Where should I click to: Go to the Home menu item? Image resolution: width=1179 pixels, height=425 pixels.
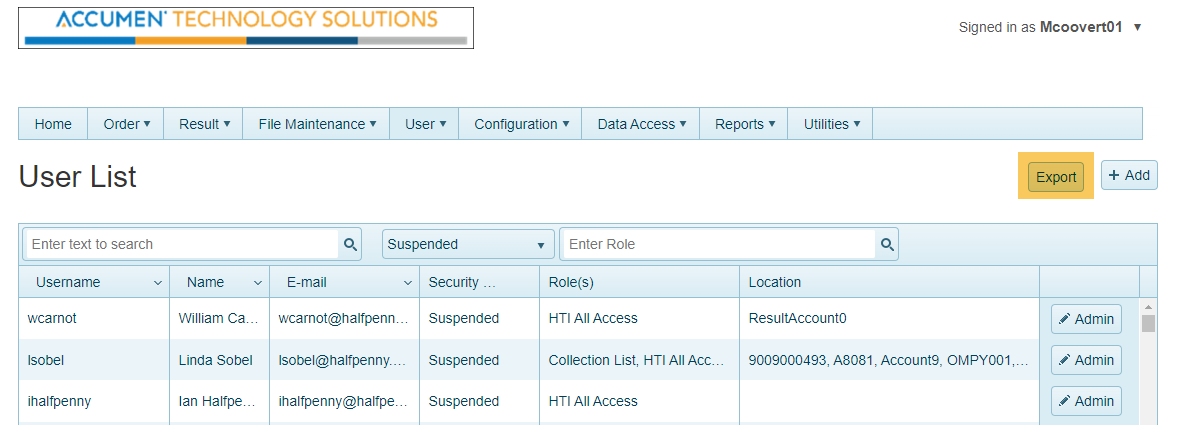[x=53, y=124]
